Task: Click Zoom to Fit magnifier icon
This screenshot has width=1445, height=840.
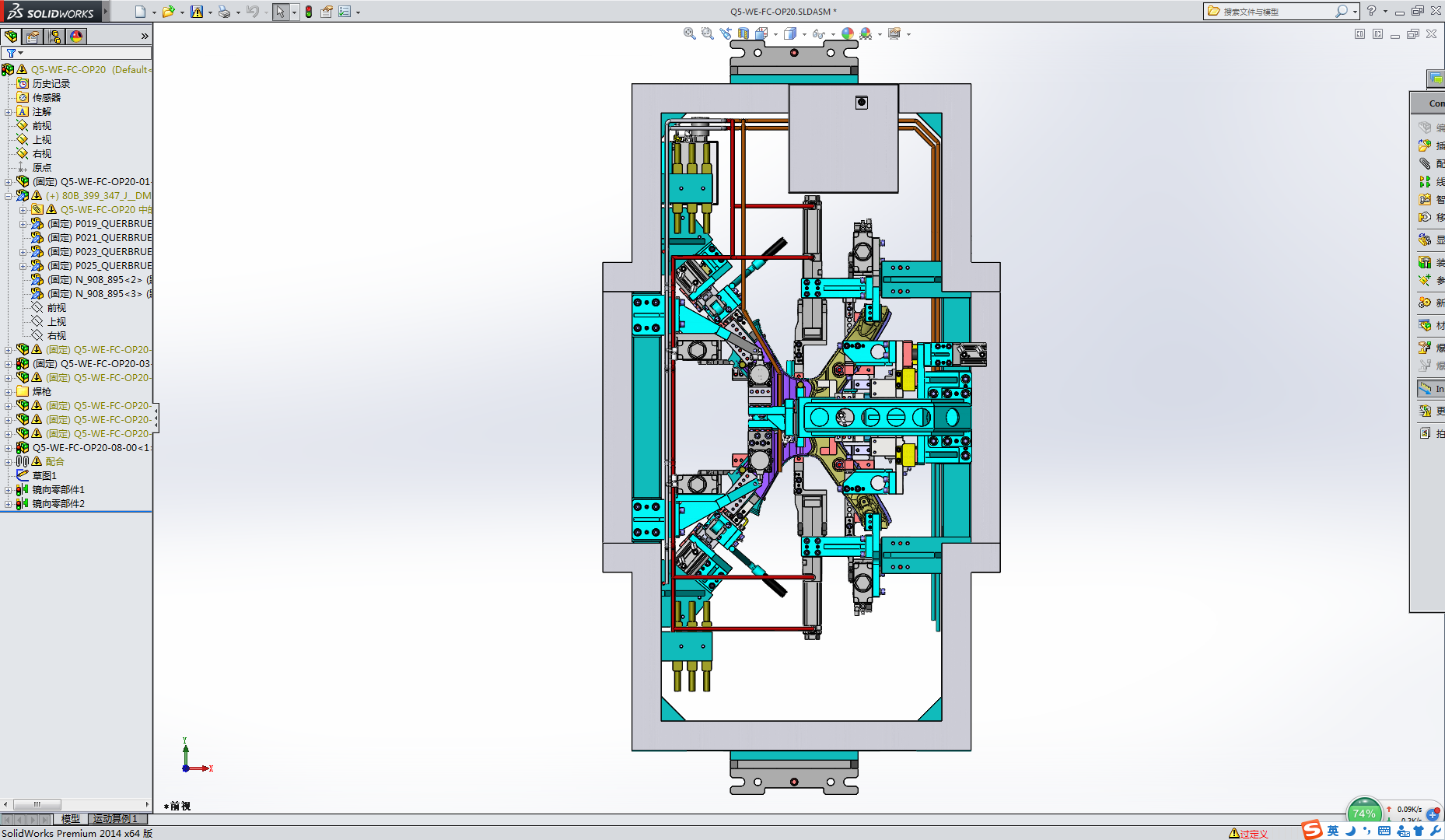Action: [x=689, y=33]
